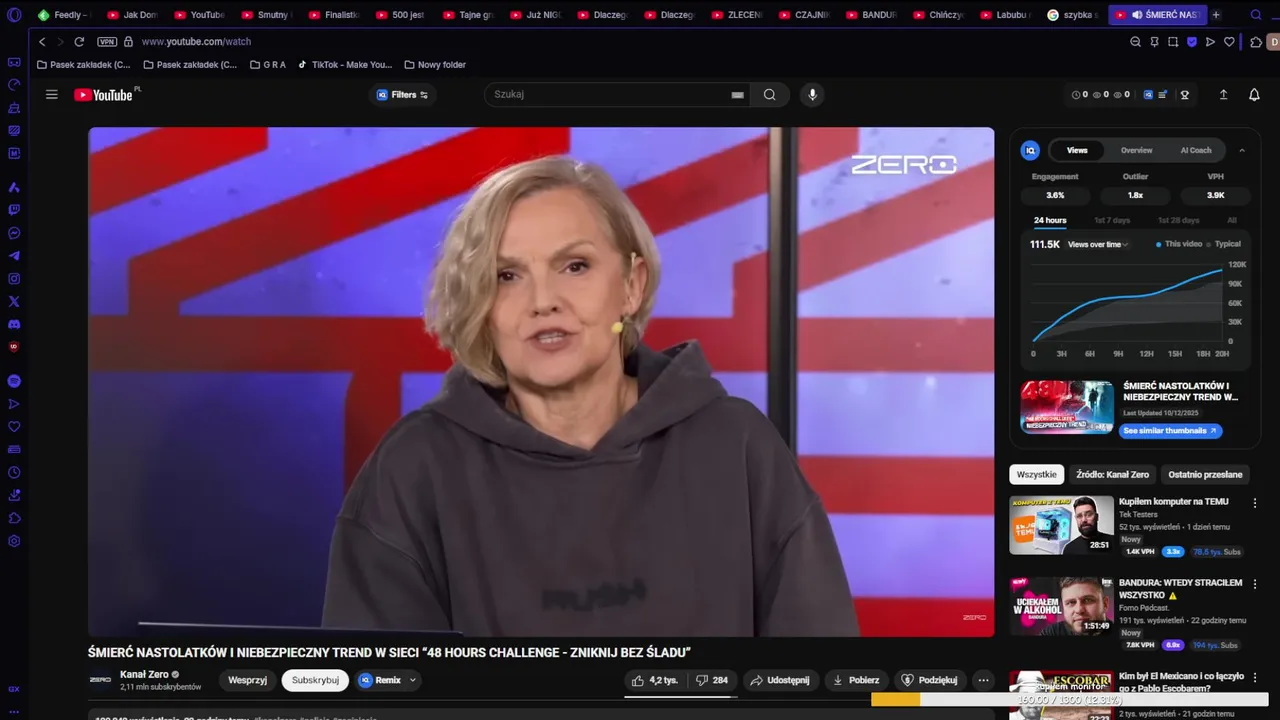Click the Wesprzyj button
The image size is (1280, 720).
coord(247,680)
